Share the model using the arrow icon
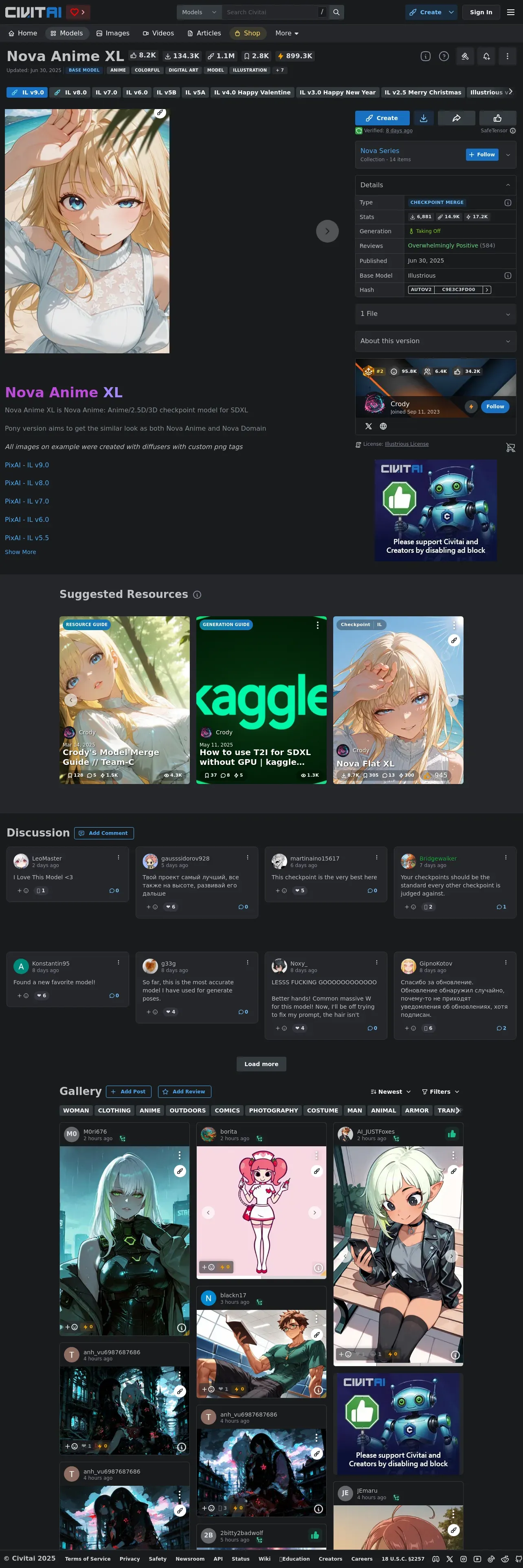 coord(456,118)
